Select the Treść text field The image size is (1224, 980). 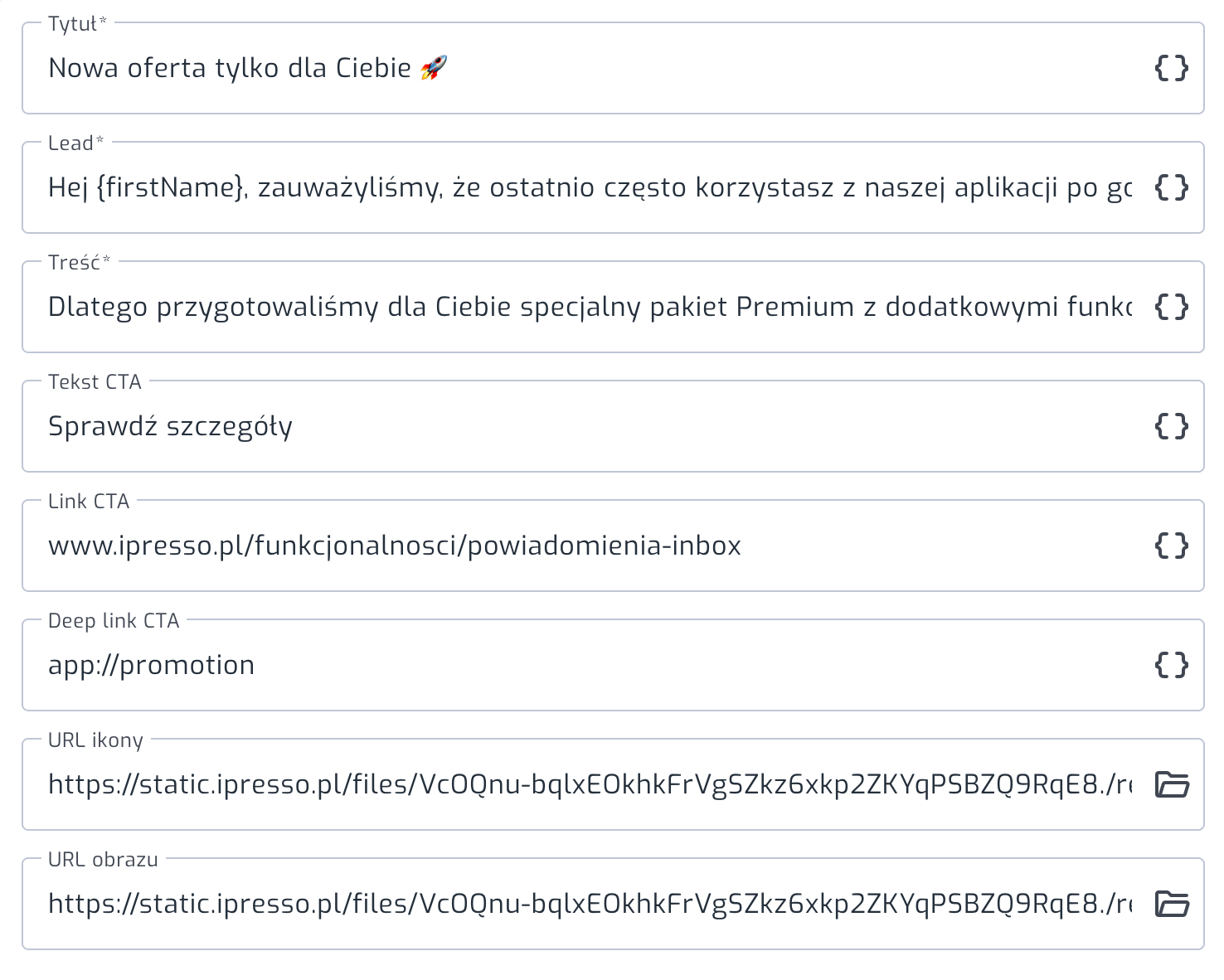589,307
